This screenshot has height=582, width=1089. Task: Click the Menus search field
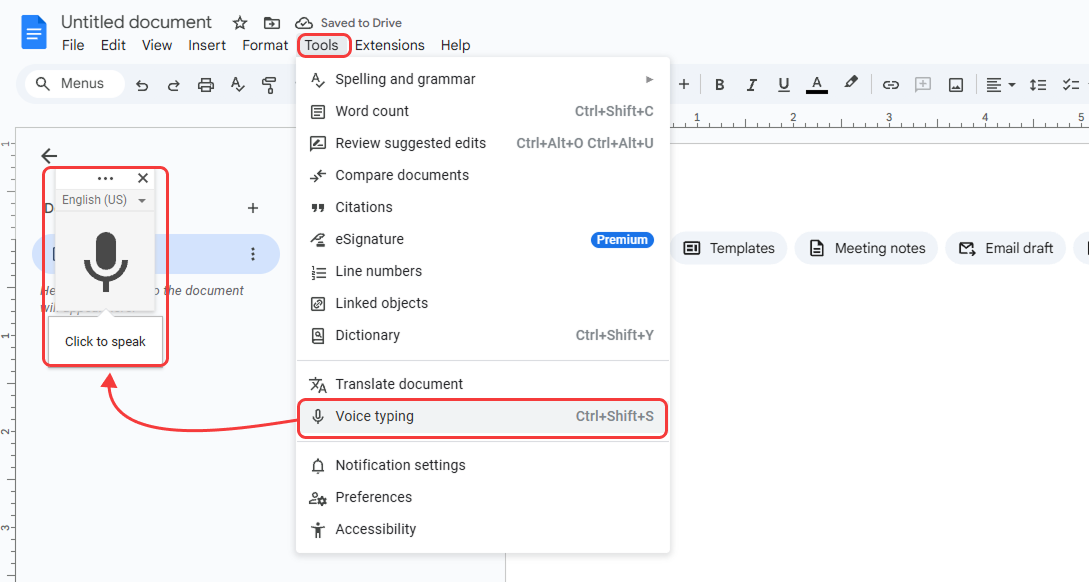point(75,84)
